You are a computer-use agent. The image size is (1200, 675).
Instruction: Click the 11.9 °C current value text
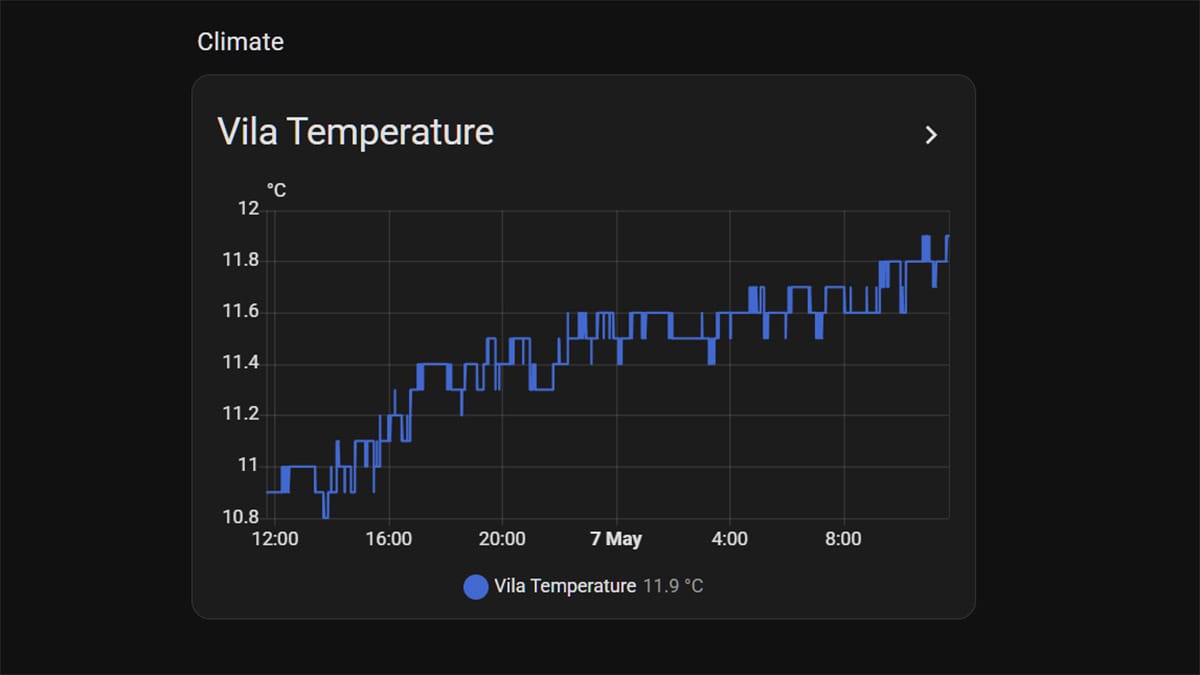click(673, 586)
